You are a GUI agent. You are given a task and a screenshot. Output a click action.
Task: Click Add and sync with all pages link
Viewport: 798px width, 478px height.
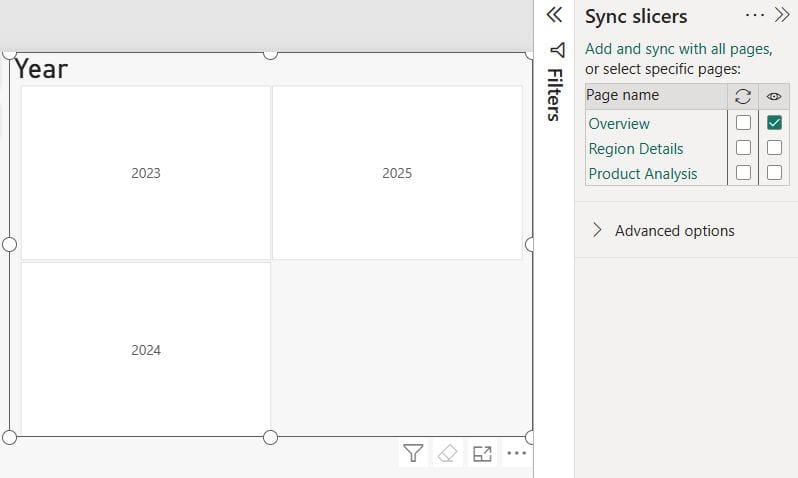coord(678,49)
